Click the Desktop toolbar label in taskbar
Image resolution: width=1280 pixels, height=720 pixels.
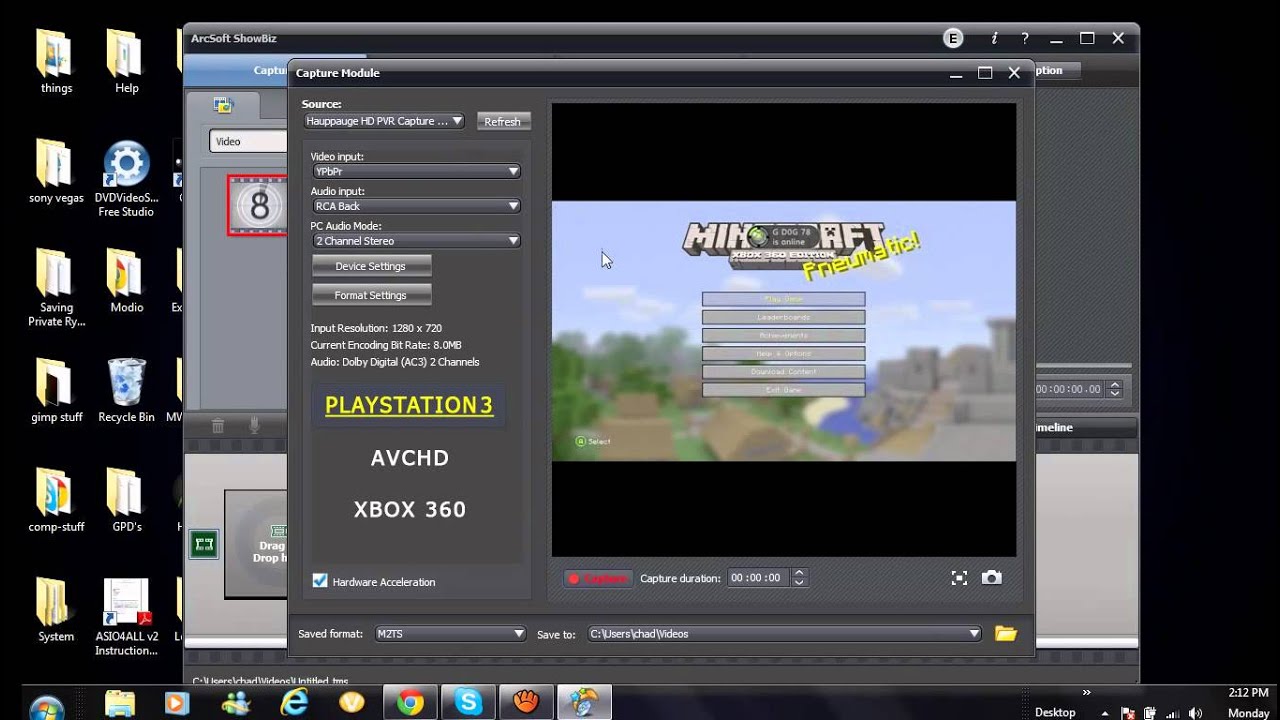tap(1055, 712)
